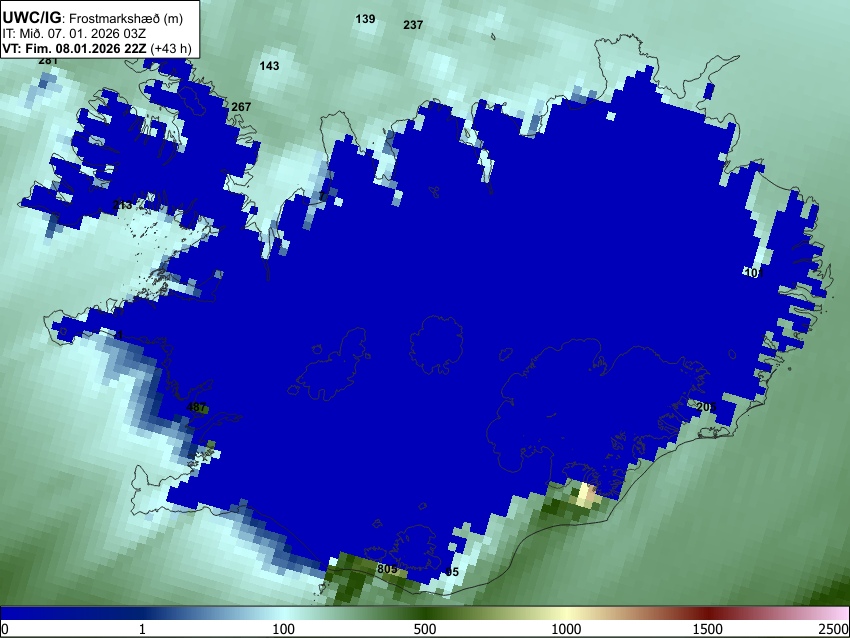Click the map value 101
The width and height of the screenshot is (850, 638).
click(754, 273)
